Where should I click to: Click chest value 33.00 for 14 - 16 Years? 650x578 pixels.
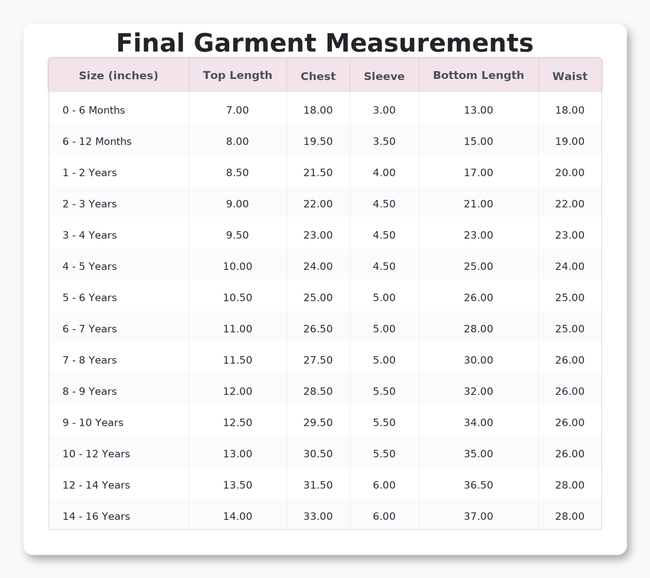coord(318,516)
